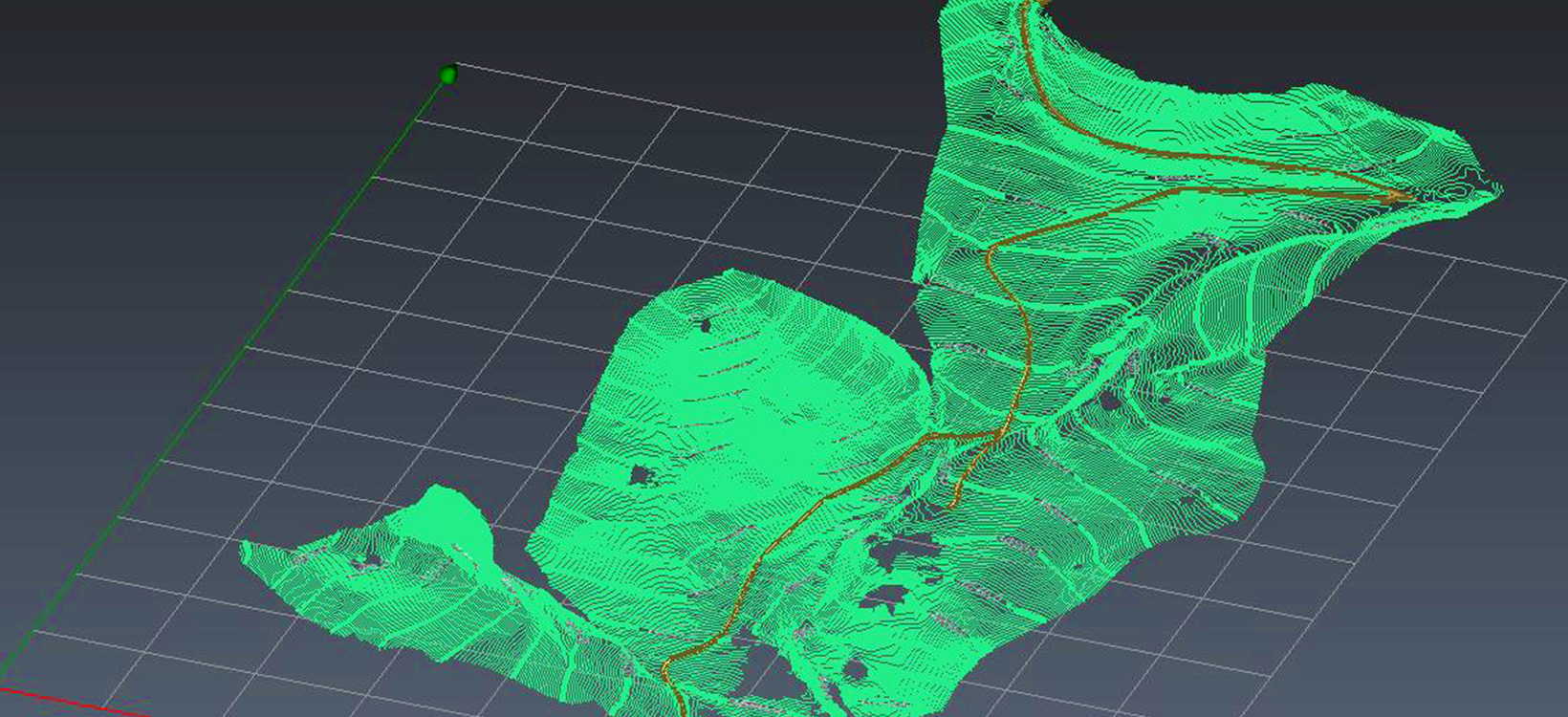
Task: Click the orange path junction at the eastern tip
Action: (x=1396, y=195)
